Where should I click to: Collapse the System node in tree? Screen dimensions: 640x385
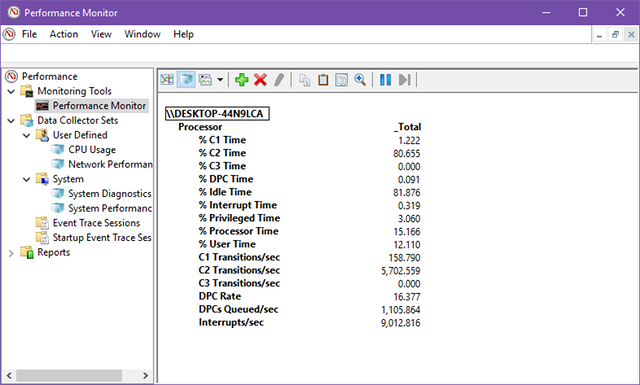(x=27, y=179)
